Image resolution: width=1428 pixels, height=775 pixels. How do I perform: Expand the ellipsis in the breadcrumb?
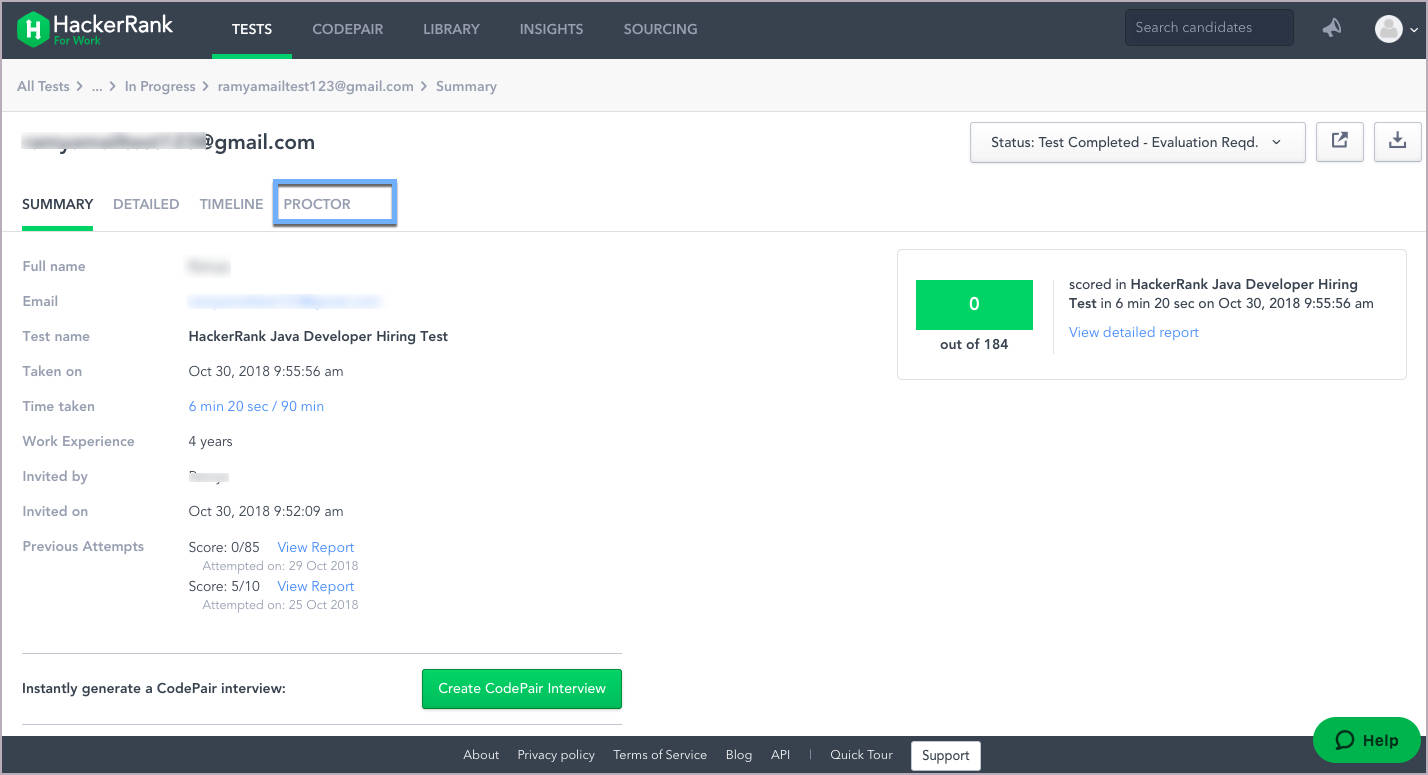coord(97,87)
